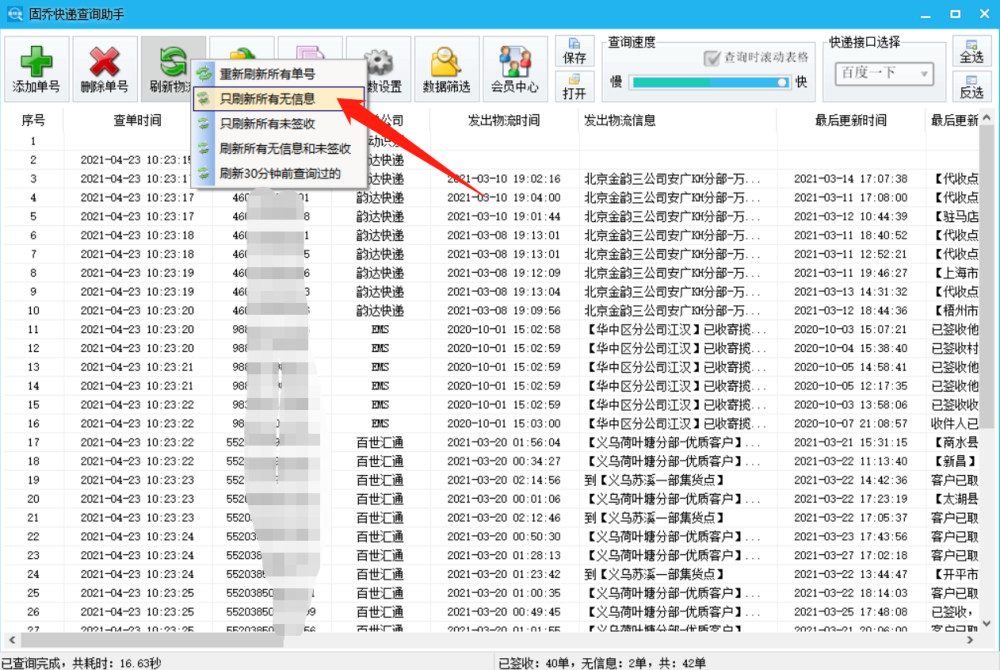The width and height of the screenshot is (1000, 670).
Task: Choose 刷新所有无信息和未签收 menu entry
Action: pos(278,149)
